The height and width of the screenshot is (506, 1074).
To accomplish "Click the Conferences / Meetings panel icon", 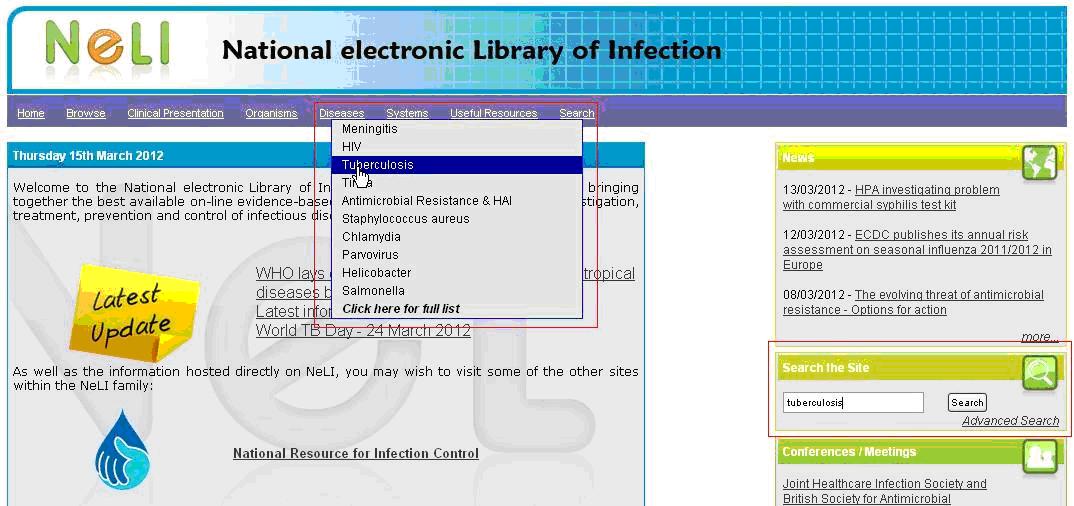I will pos(1039,456).
